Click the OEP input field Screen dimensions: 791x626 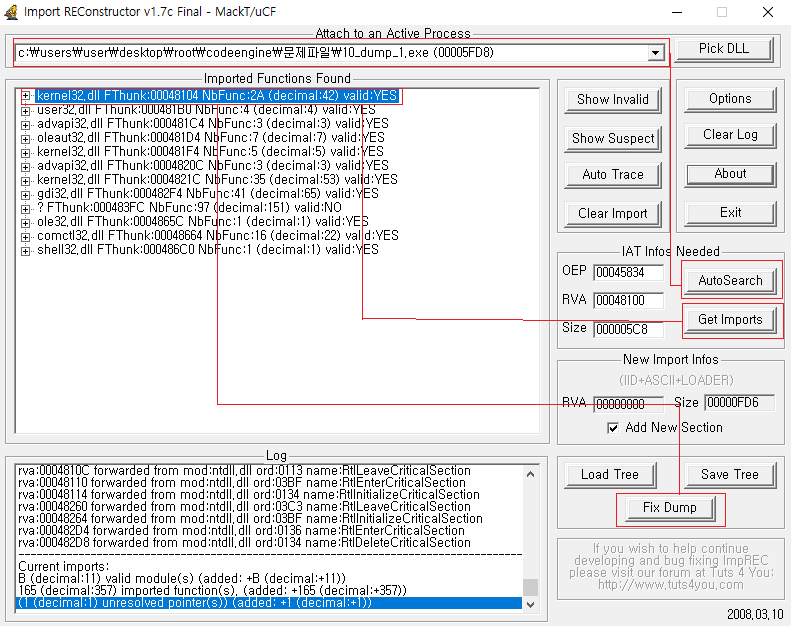coord(628,272)
